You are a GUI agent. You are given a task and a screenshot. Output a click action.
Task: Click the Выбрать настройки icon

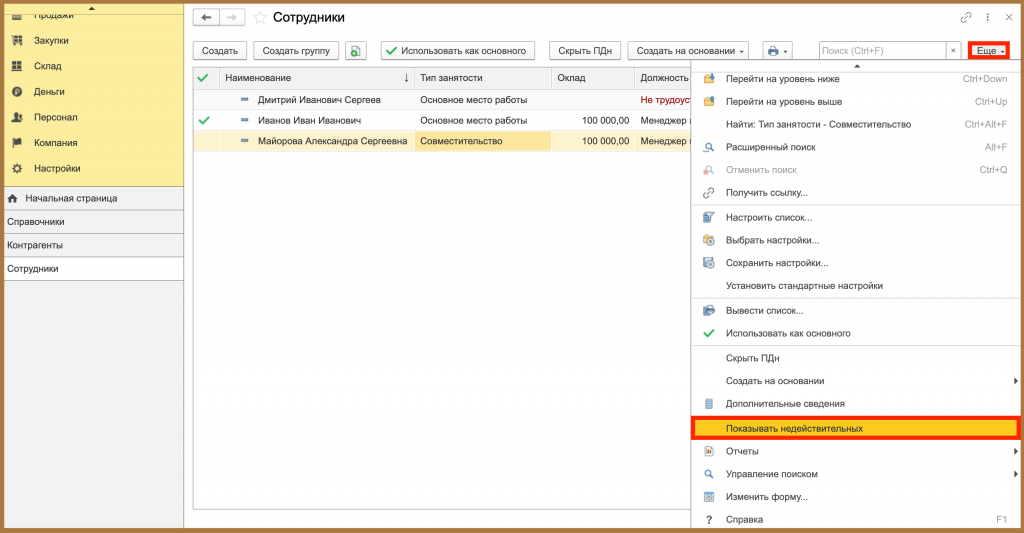(709, 240)
